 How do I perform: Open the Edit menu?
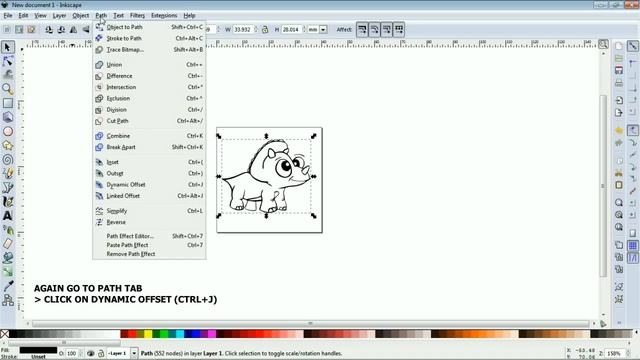[23, 16]
